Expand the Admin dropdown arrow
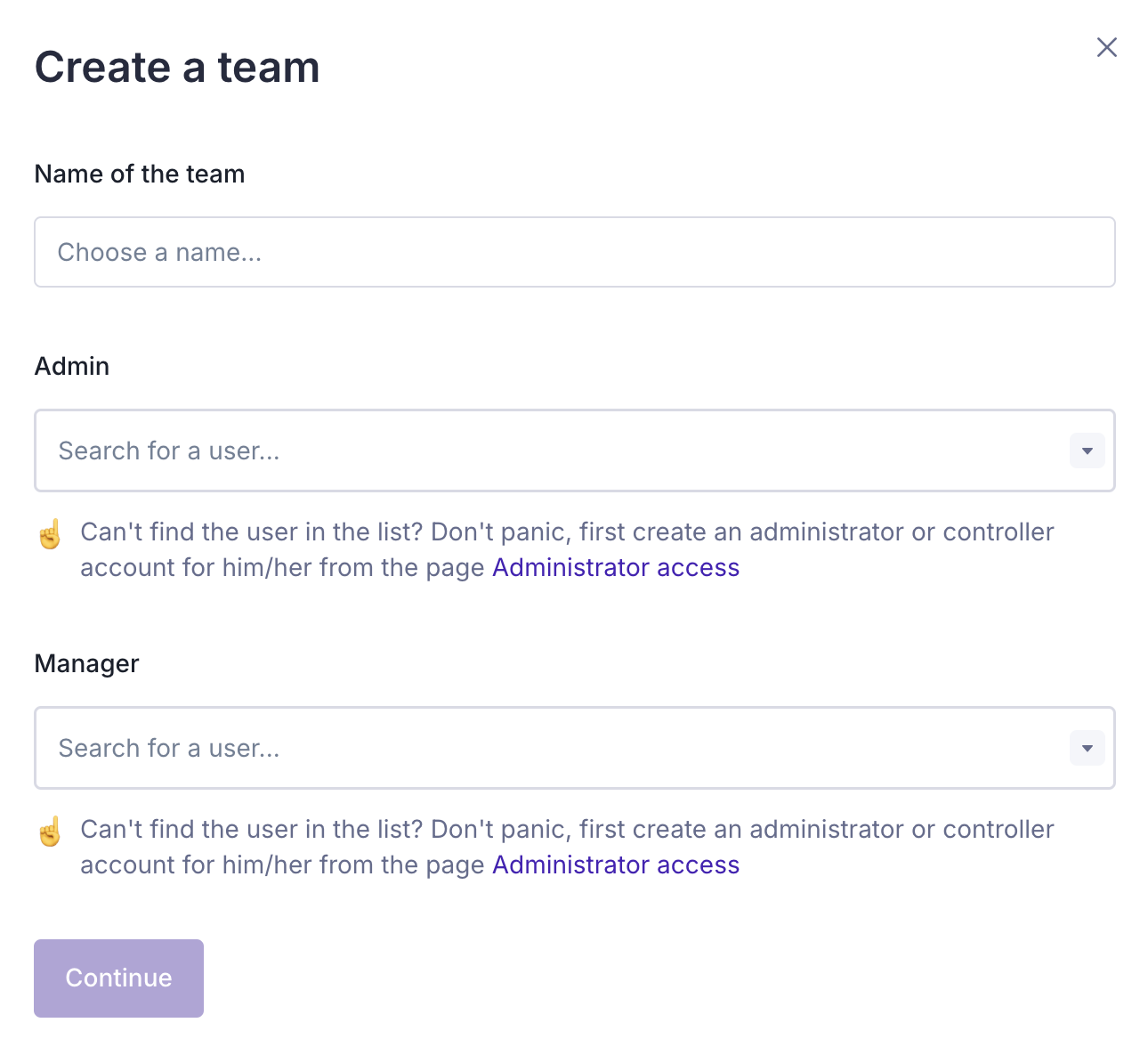 pyautogui.click(x=1087, y=450)
